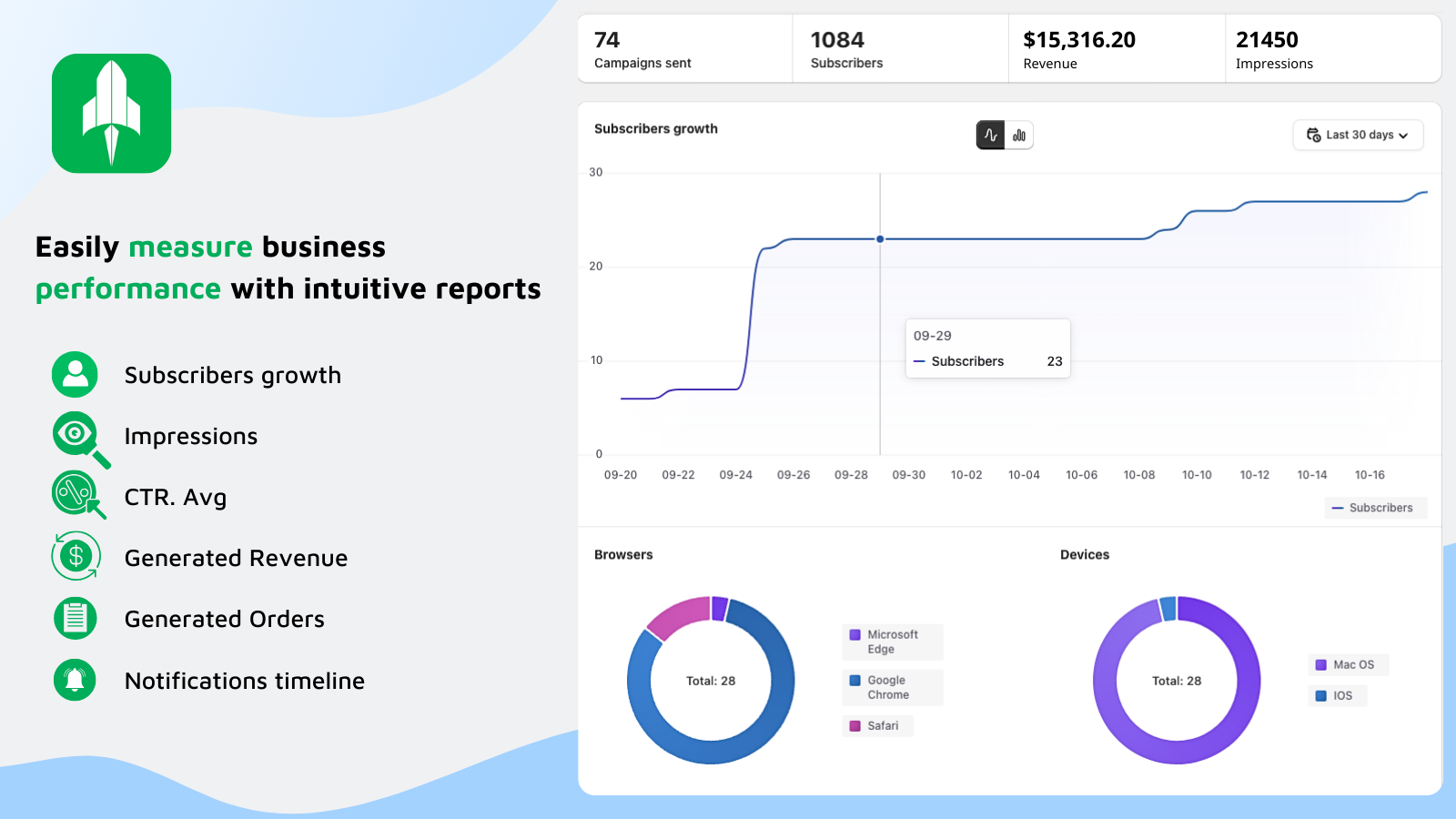Click the Subscribers growth user icon

click(x=75, y=374)
